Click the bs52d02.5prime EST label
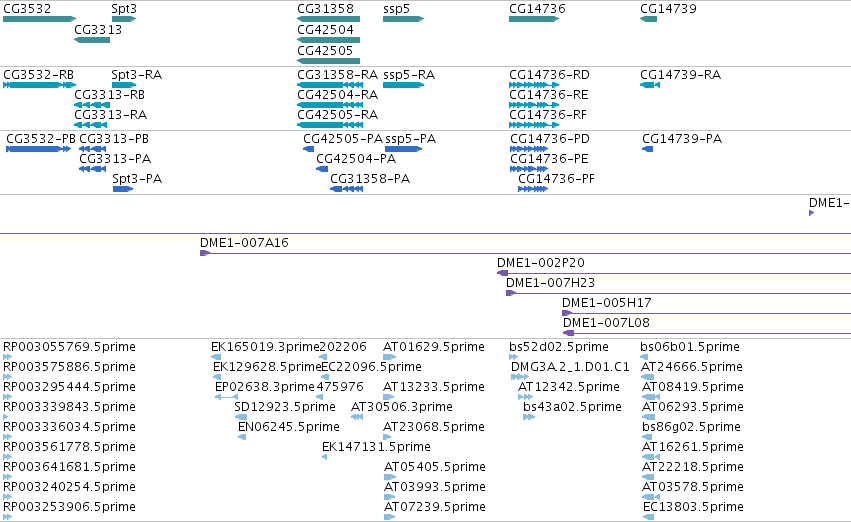This screenshot has width=851, height=522. coord(559,347)
